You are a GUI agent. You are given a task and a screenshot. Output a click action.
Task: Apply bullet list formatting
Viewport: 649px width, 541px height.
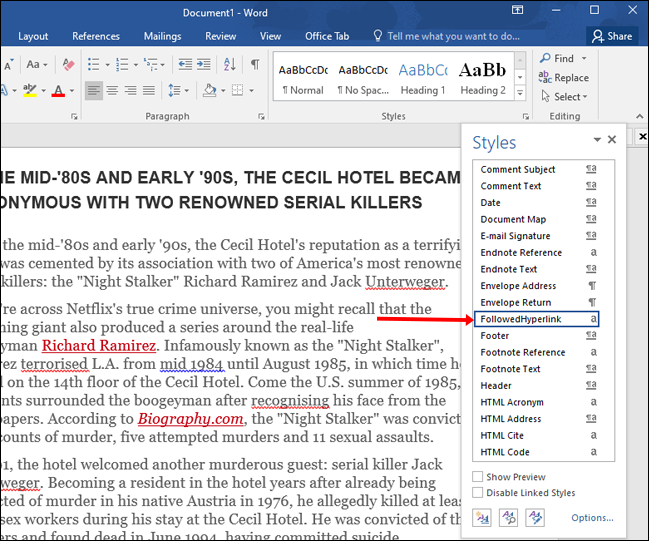[x=94, y=65]
